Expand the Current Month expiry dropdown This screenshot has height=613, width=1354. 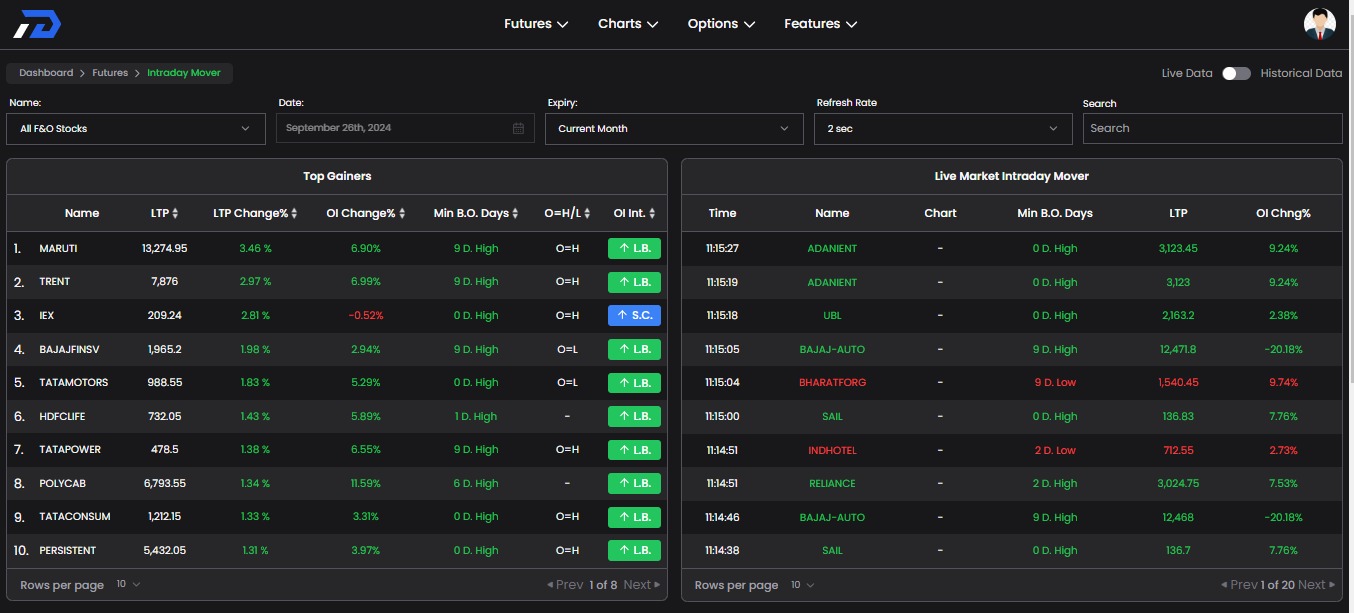(x=673, y=129)
